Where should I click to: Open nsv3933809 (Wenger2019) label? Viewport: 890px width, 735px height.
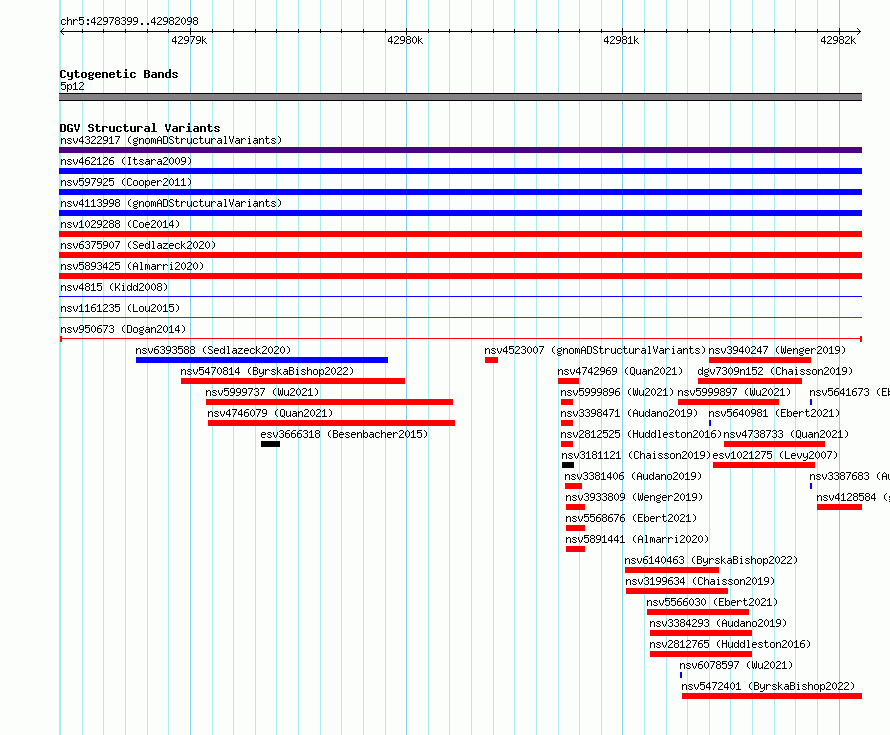pyautogui.click(x=634, y=497)
